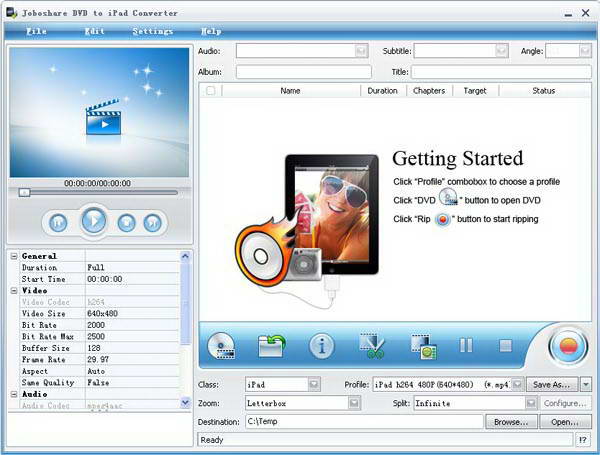
Task: Stop ripping with the square stop icon
Action: point(505,346)
